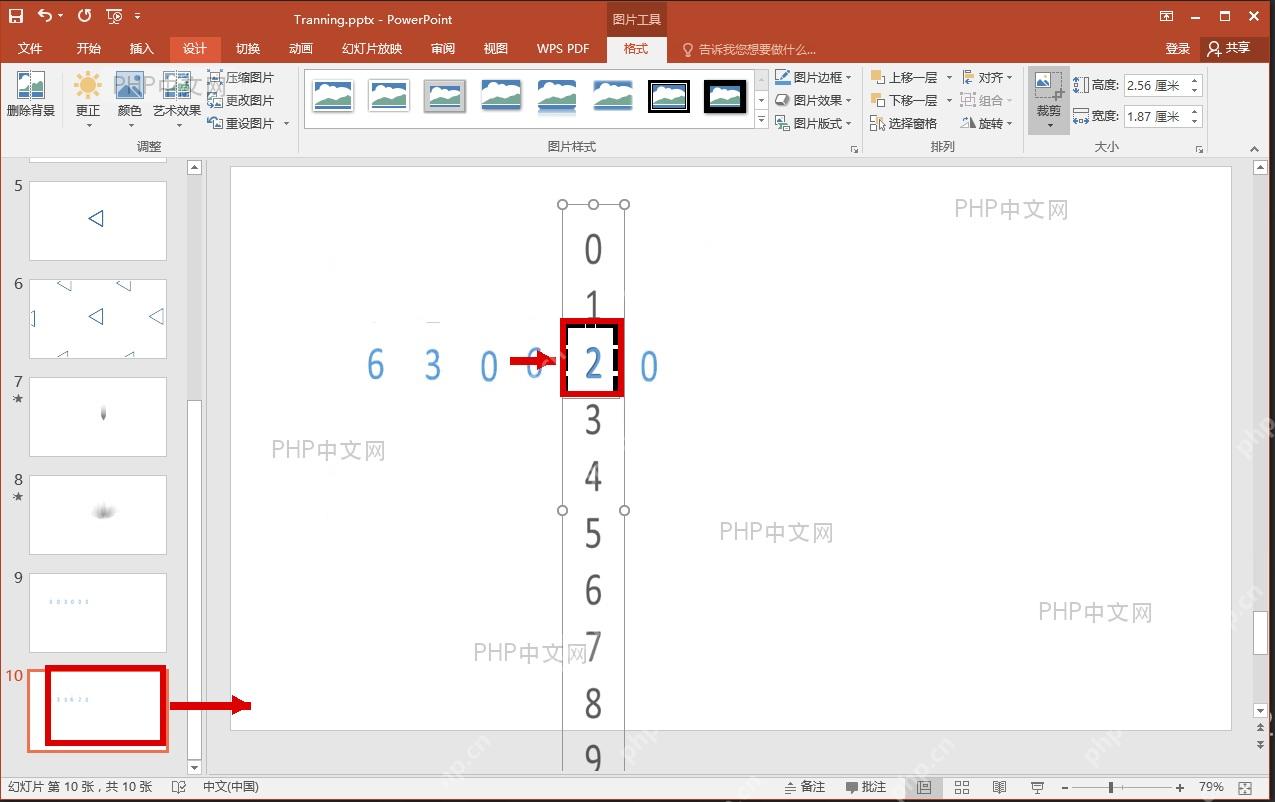This screenshot has height=802, width=1275.
Task: Open the 大小 group dialog launcher
Action: [1199, 149]
